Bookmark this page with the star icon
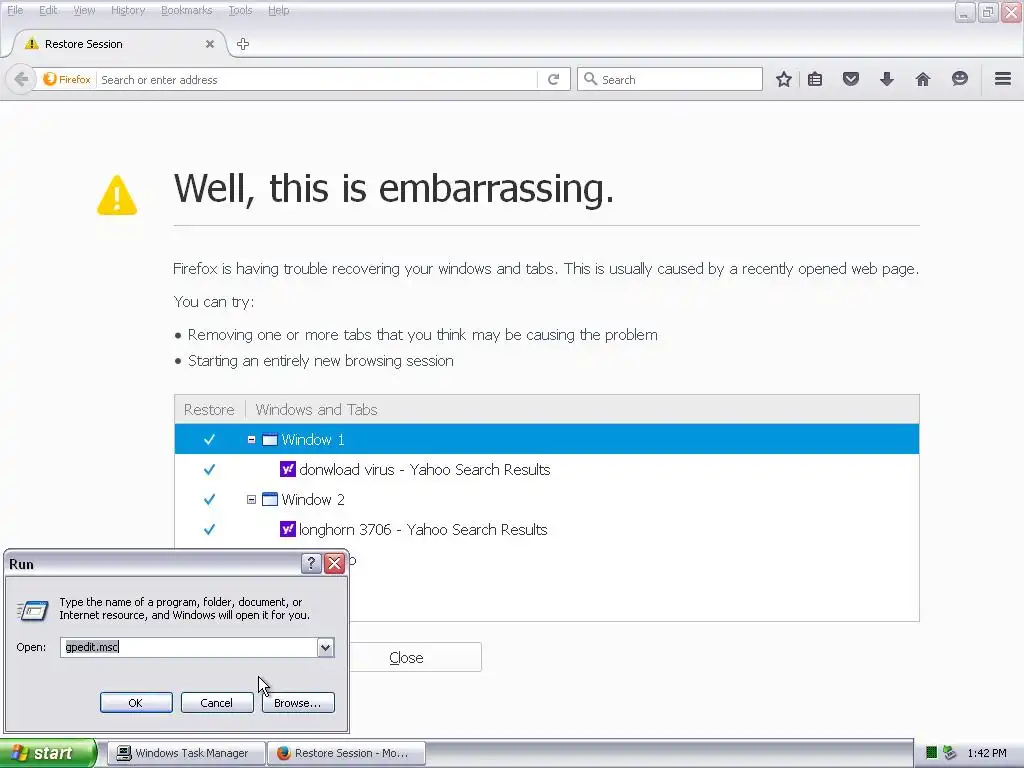Screen dimensions: 1024x768 pos(784,79)
